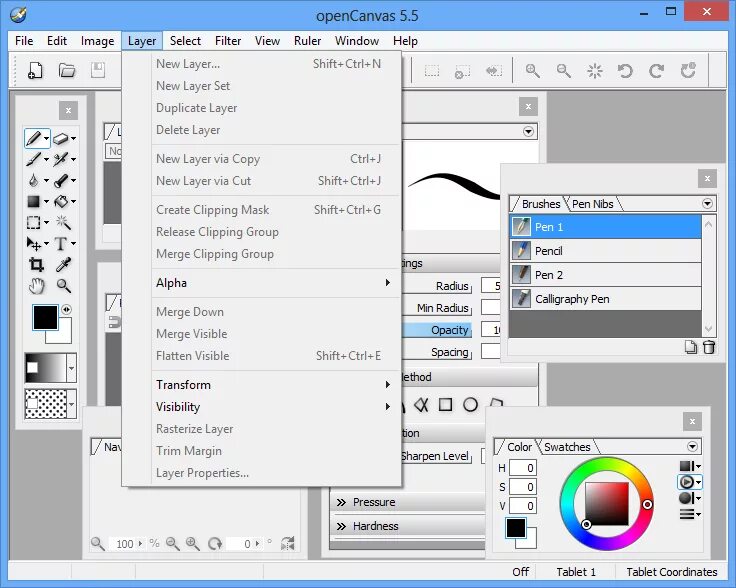
Task: Click the color wheel mode icon in Color panel
Action: pos(689,482)
